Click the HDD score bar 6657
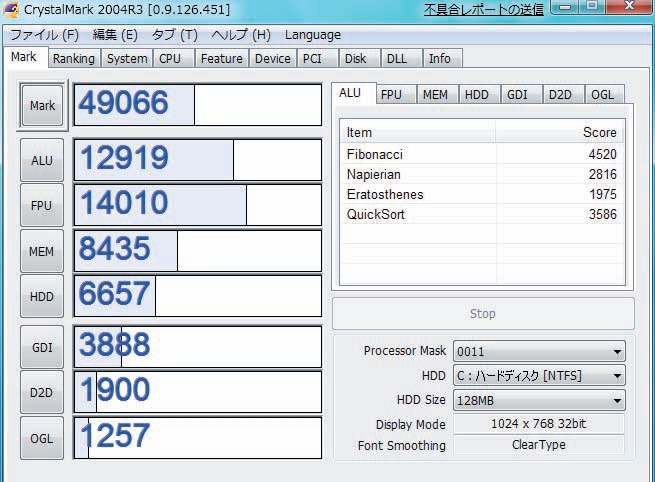Screen dimensions: 655x482 (198, 297)
